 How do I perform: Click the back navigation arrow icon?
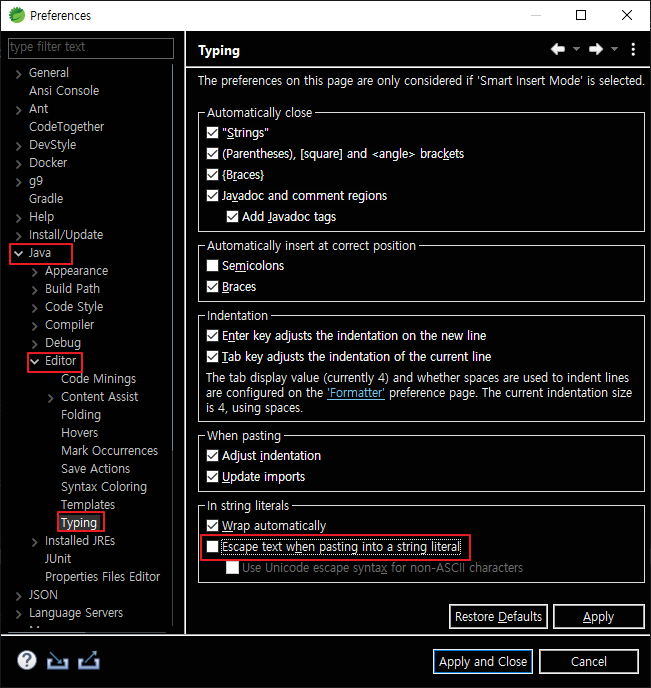coord(558,49)
